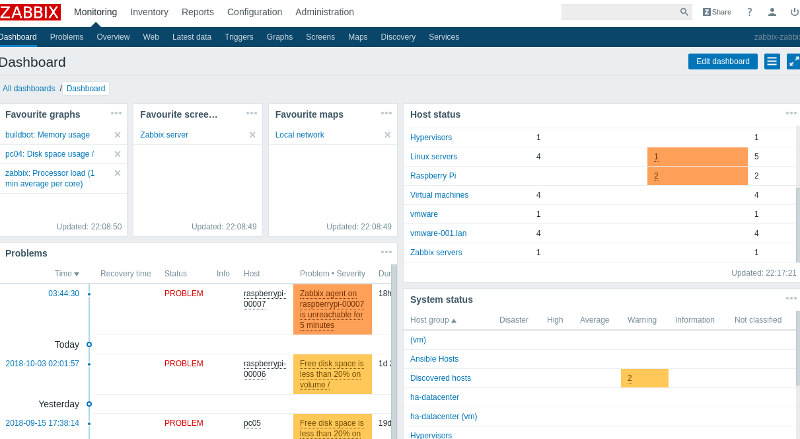Open the Administration menu
The height and width of the screenshot is (439, 800).
[x=324, y=12]
